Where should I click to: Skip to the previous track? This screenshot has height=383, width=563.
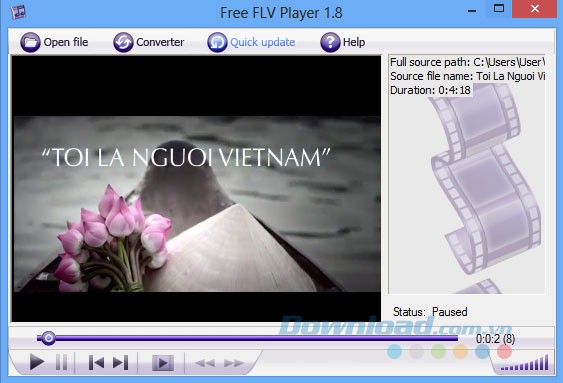point(96,363)
